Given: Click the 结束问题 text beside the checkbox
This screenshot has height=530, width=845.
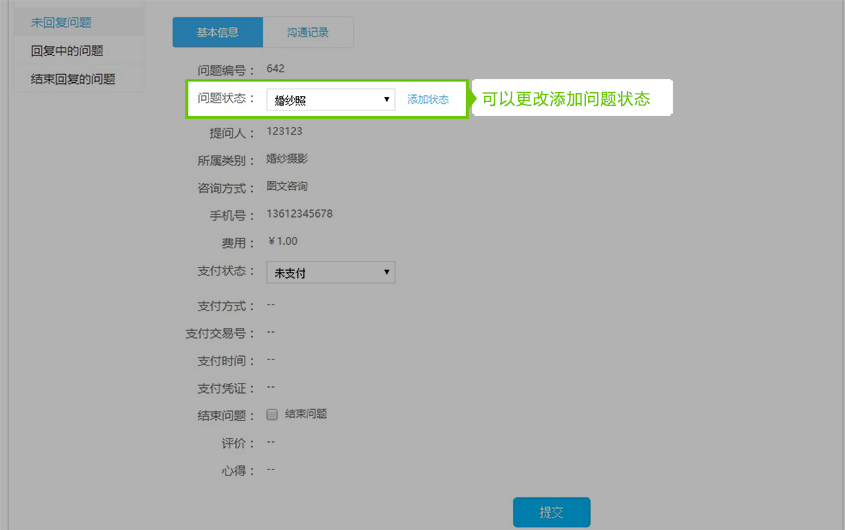Looking at the screenshot, I should (306, 414).
